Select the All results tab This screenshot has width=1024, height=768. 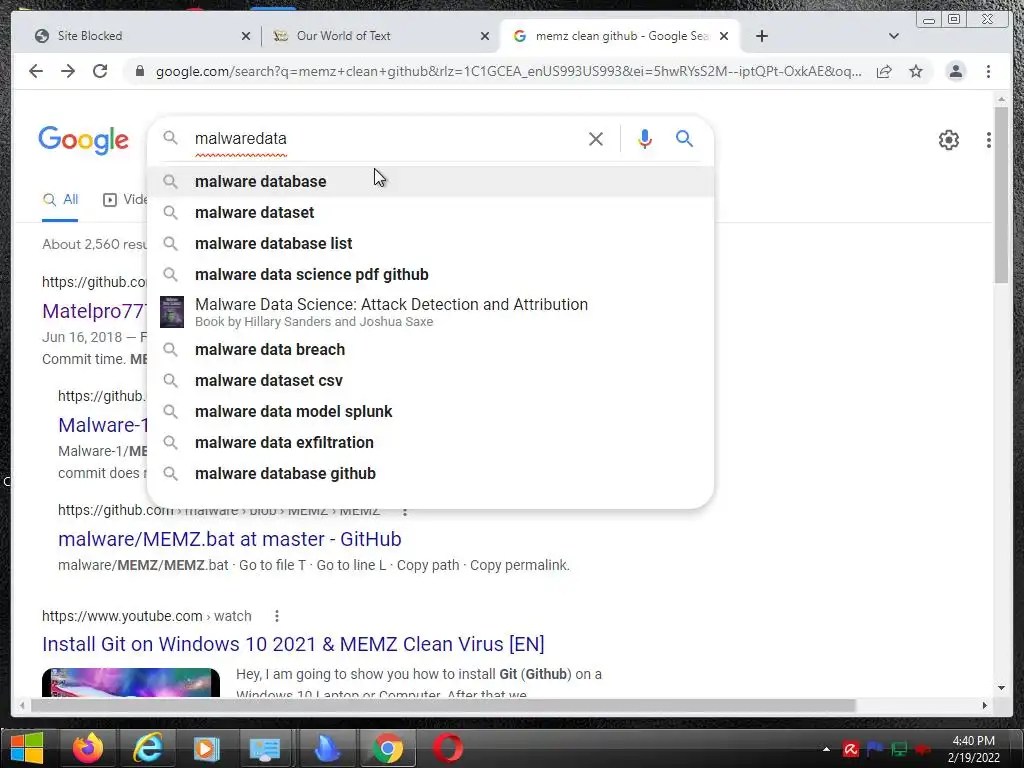(x=60, y=200)
